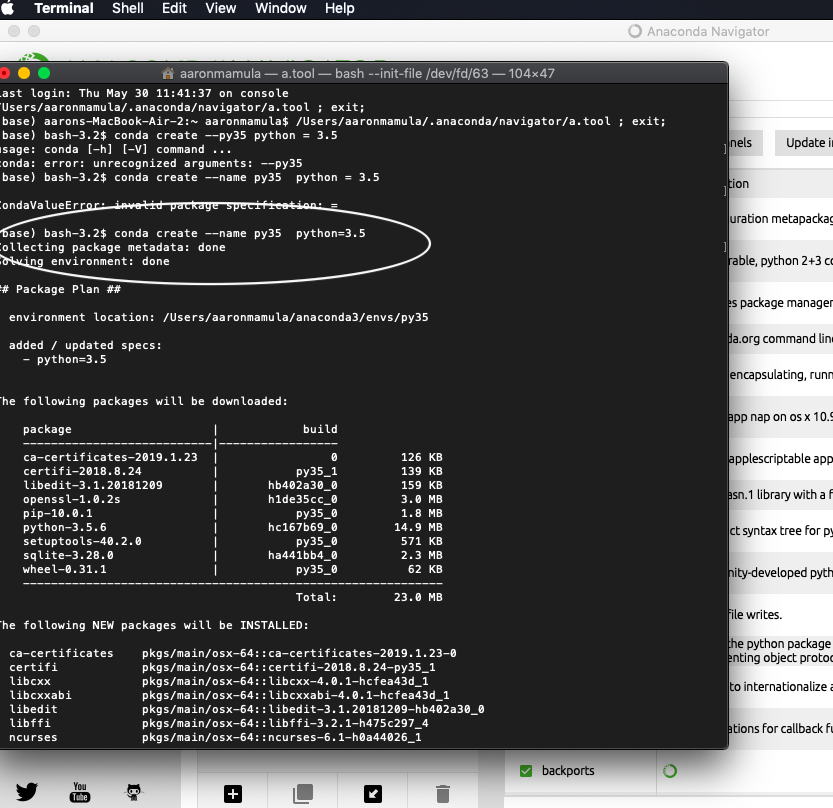Click the 'pip-10.0.1' download row
833x808 pixels.
click(x=233, y=513)
